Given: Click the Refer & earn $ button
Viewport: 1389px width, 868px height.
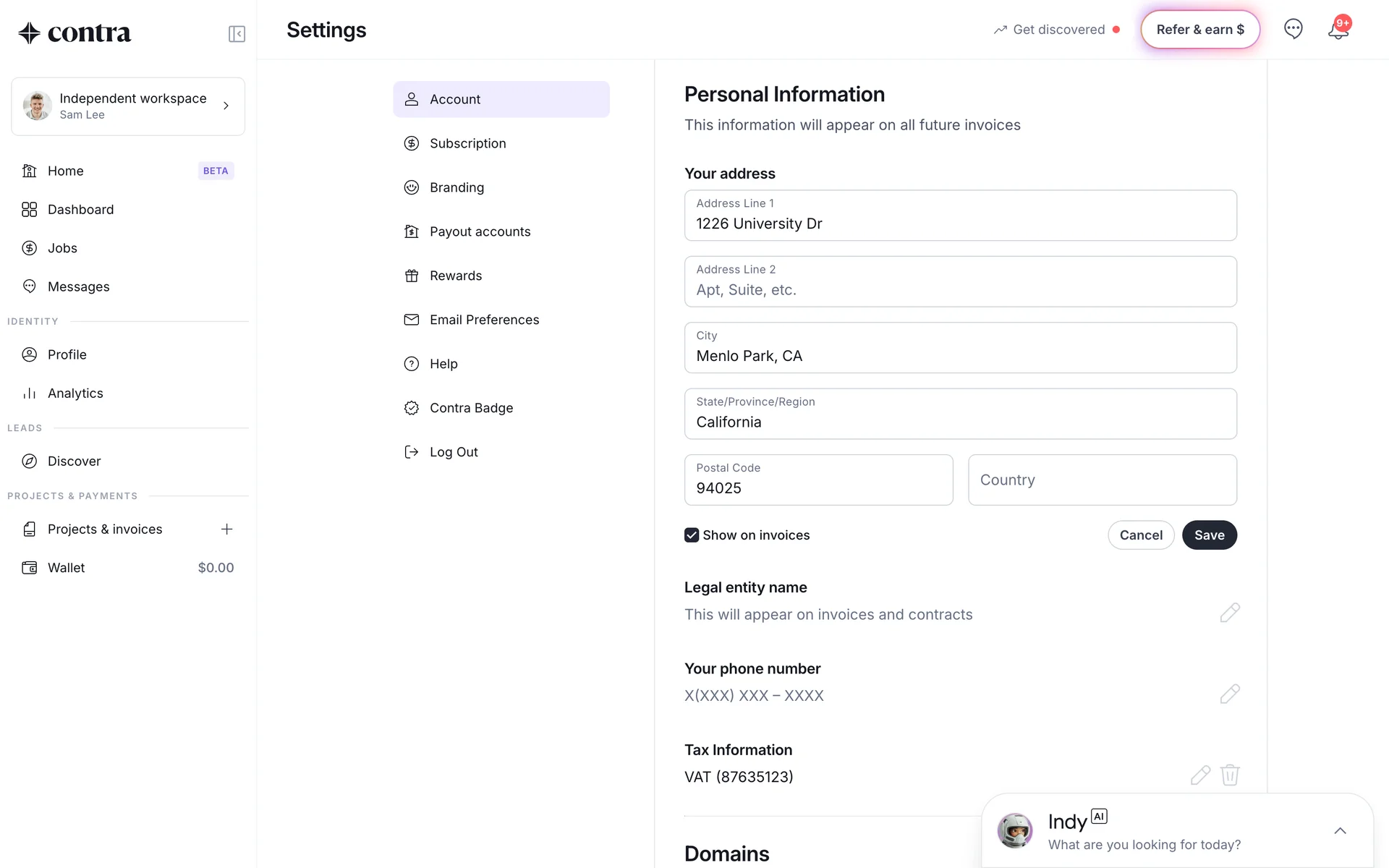Looking at the screenshot, I should (x=1199, y=30).
